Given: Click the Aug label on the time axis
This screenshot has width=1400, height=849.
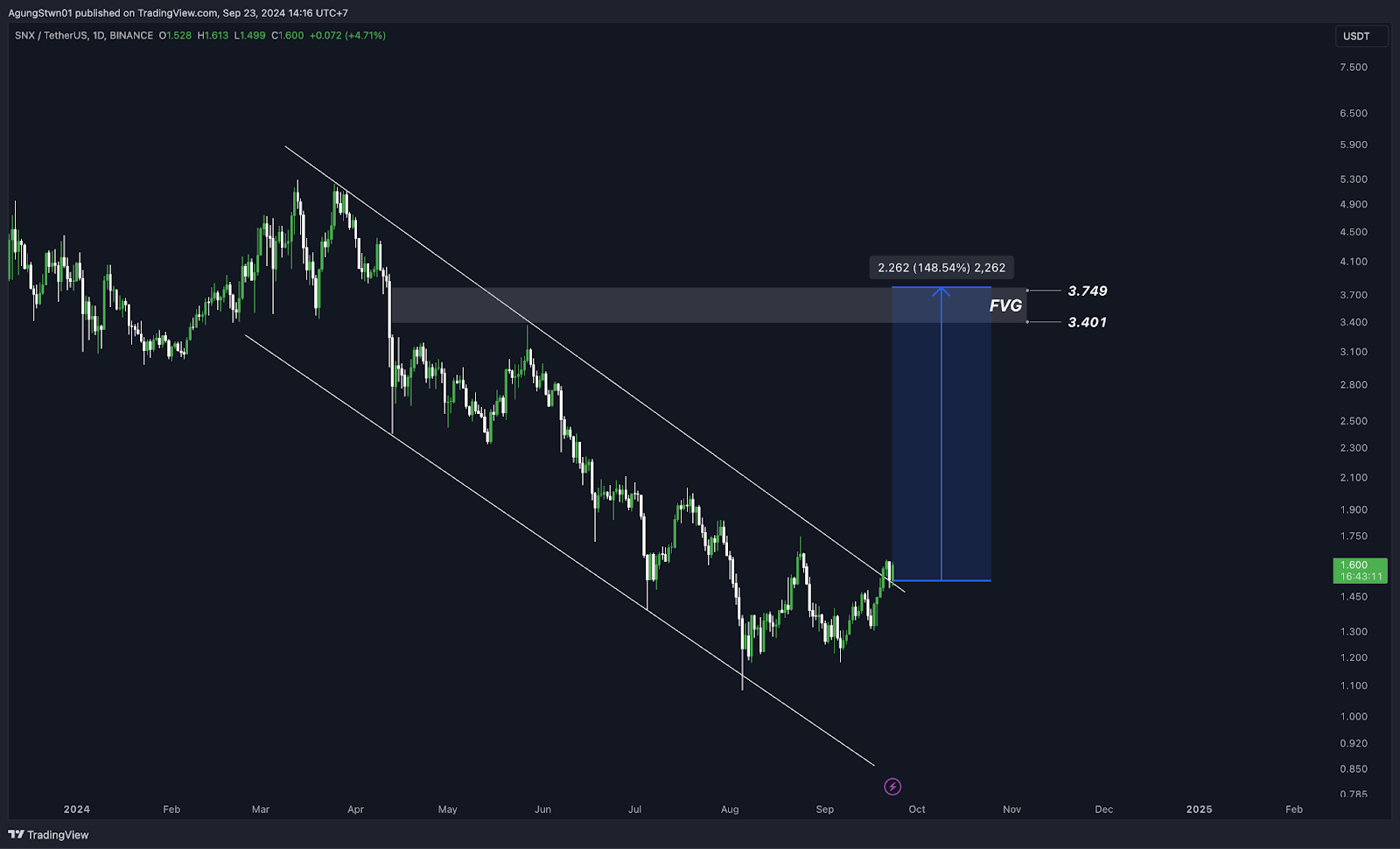Looking at the screenshot, I should pyautogui.click(x=730, y=810).
